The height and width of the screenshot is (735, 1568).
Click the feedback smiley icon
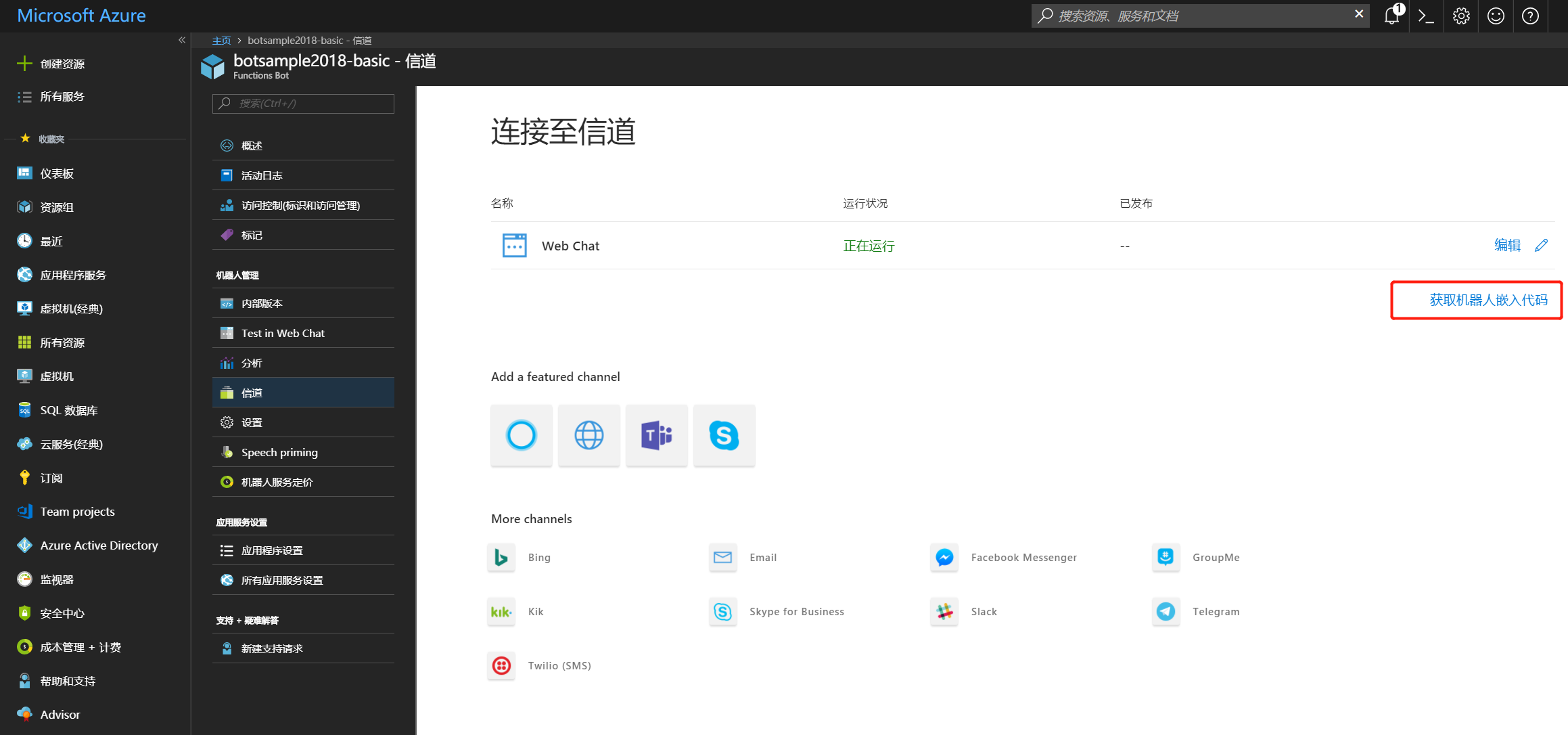[1496, 16]
